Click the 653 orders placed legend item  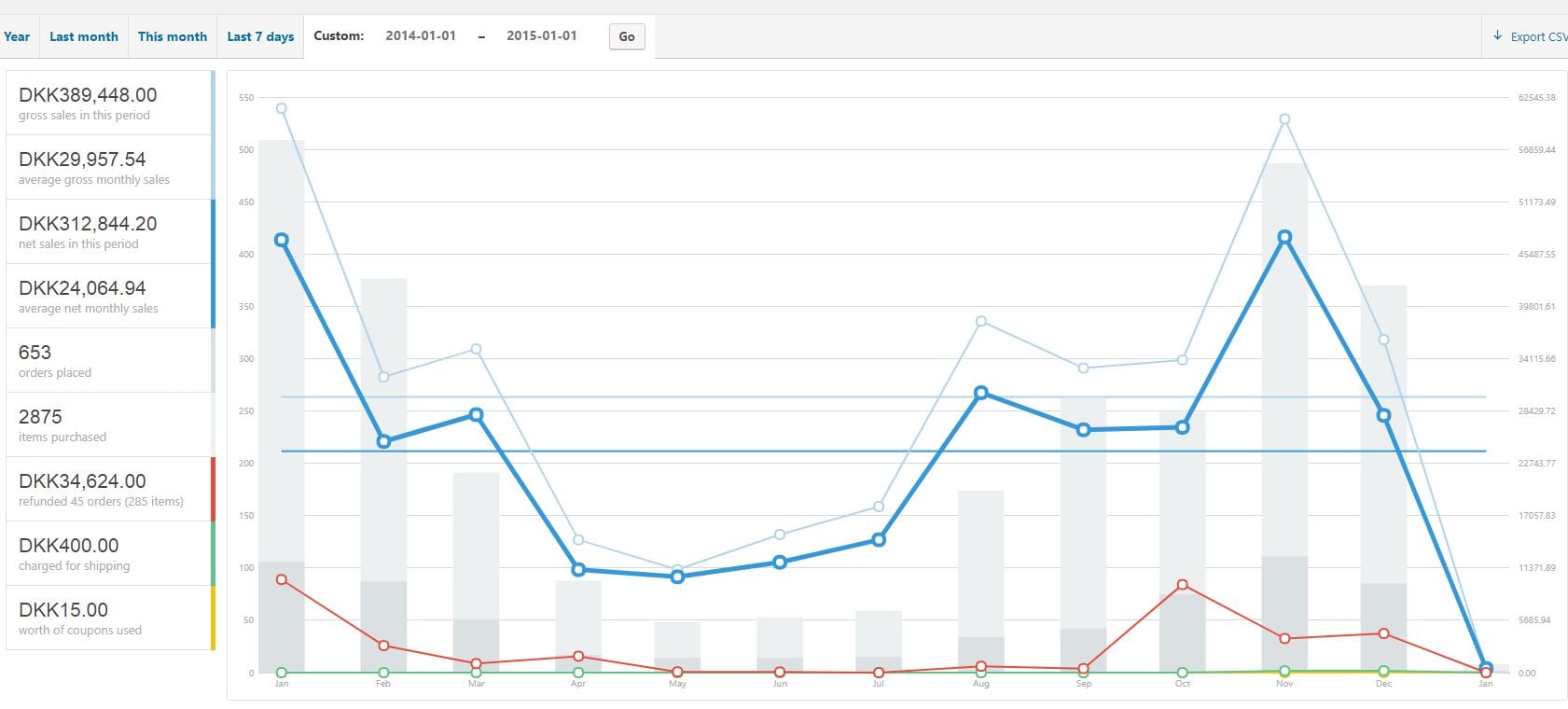click(109, 360)
